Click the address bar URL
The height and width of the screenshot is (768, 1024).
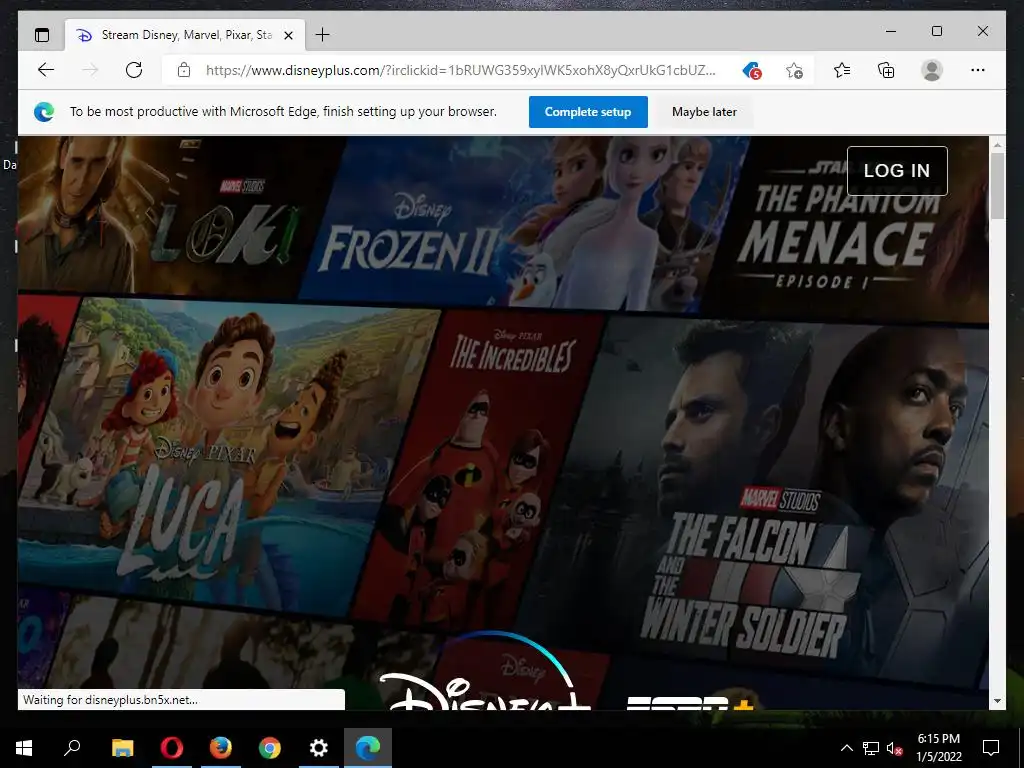[460, 71]
